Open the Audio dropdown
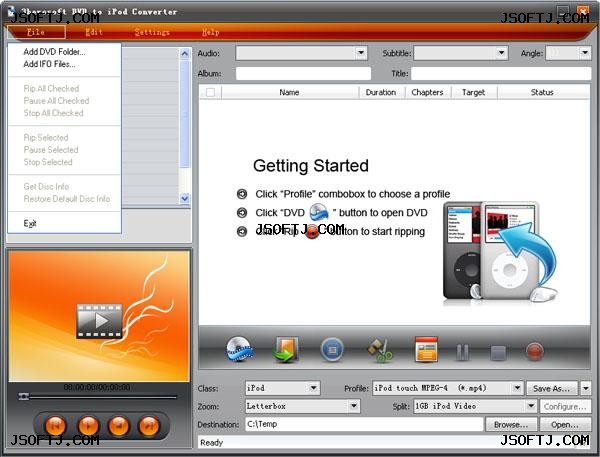This screenshot has height=457, width=600. 360,53
